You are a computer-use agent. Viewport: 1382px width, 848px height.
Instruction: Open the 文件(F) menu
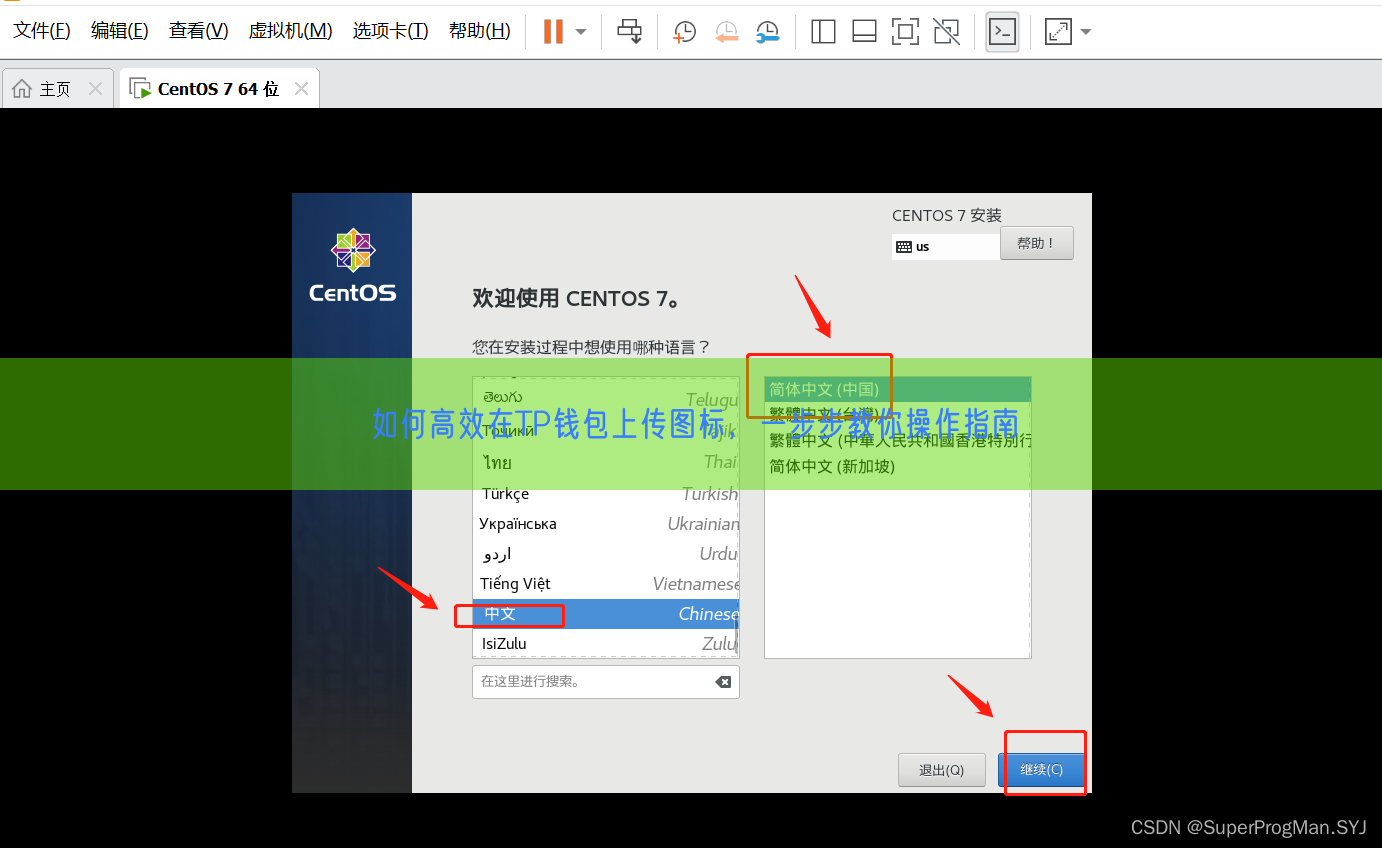(x=41, y=31)
